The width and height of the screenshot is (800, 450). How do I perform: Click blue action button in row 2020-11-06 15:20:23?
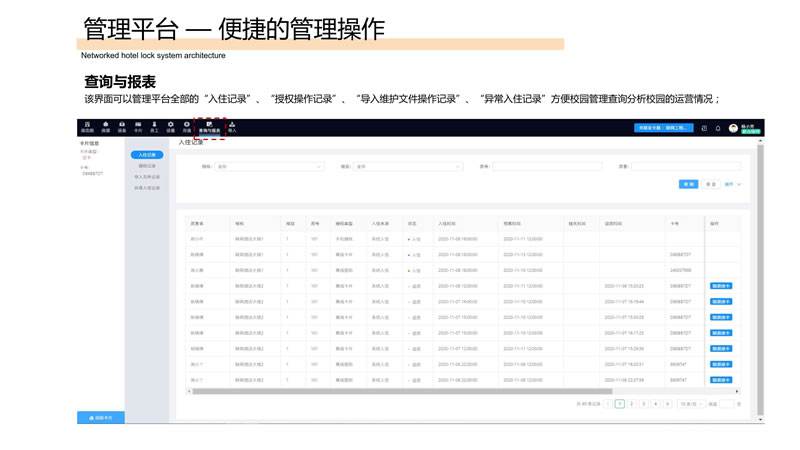[721, 286]
